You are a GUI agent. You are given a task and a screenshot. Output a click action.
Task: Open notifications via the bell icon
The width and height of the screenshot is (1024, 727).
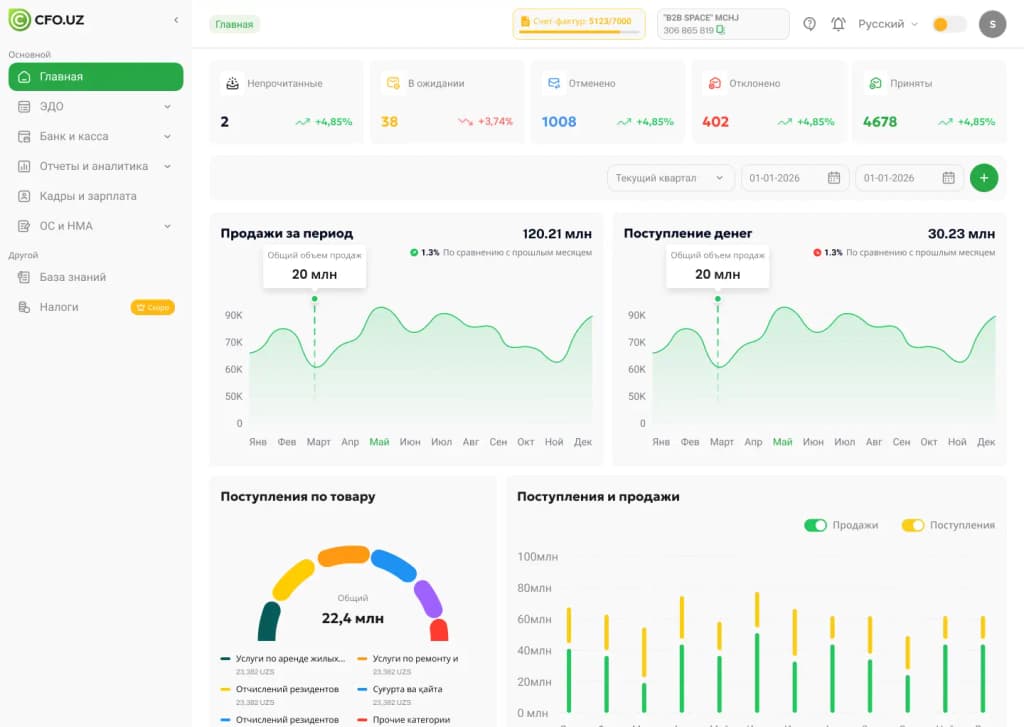(838, 23)
